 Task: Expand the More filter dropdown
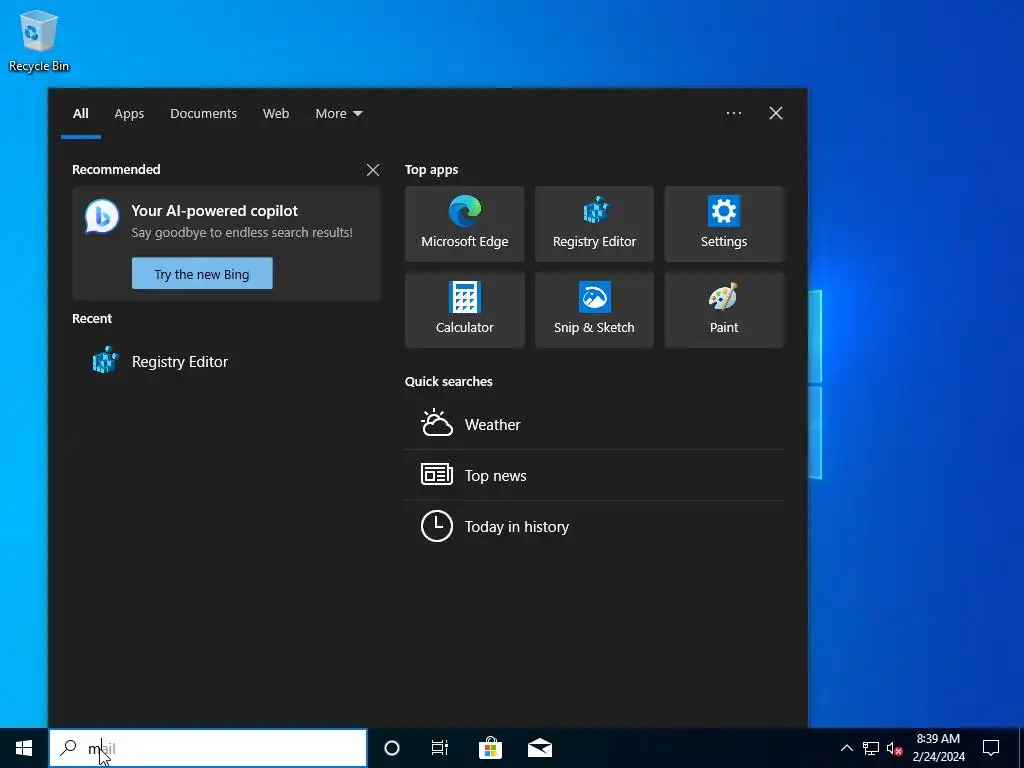coord(338,114)
